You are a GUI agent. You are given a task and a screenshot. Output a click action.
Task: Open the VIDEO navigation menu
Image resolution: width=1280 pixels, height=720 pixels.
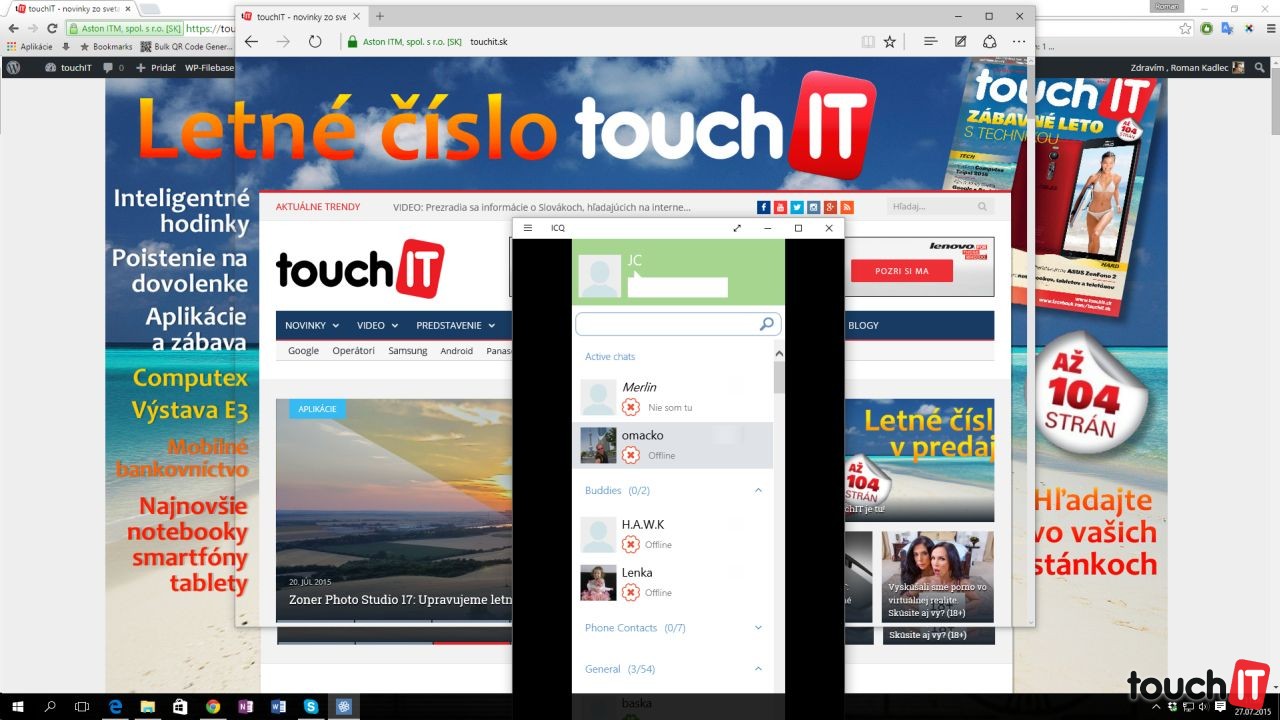click(377, 325)
